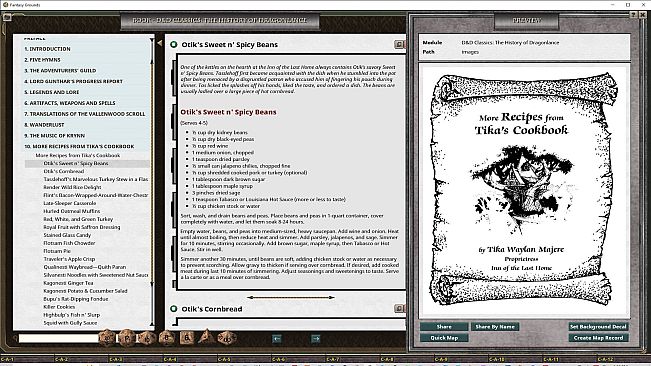Click Create Map Record button
This screenshot has width=651, height=366.
[x=598, y=338]
